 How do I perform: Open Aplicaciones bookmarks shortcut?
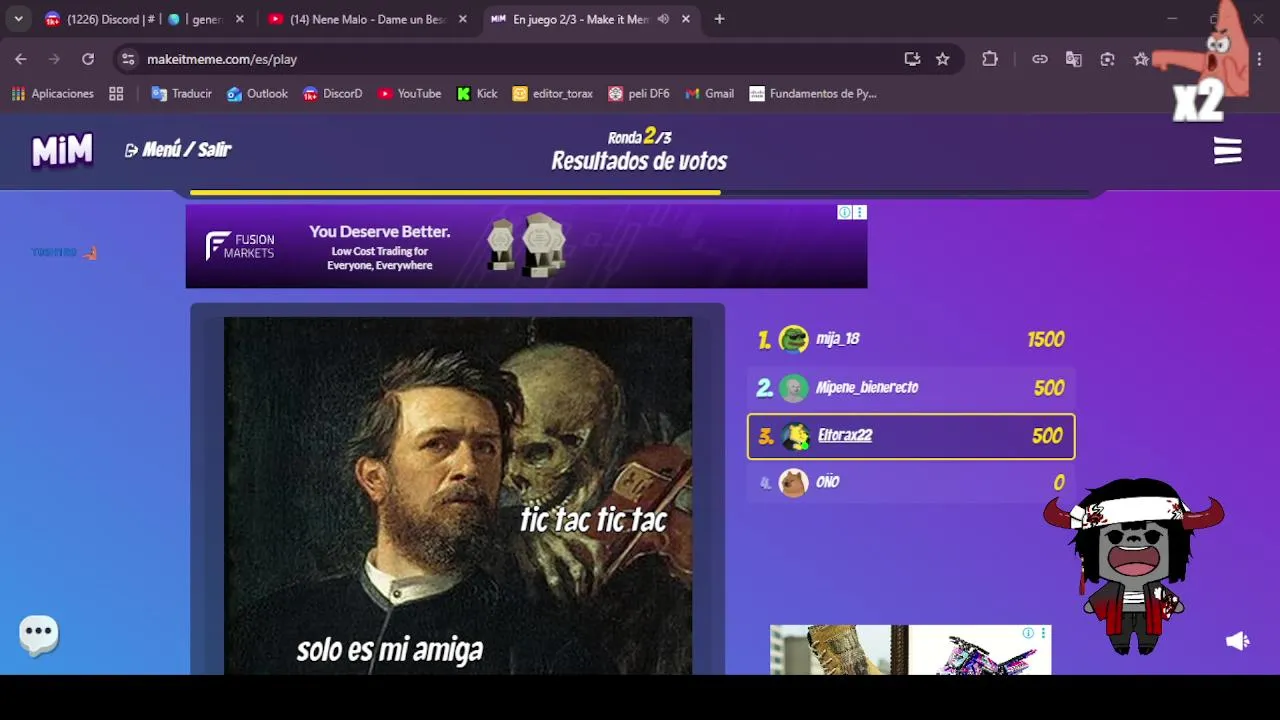(52, 94)
